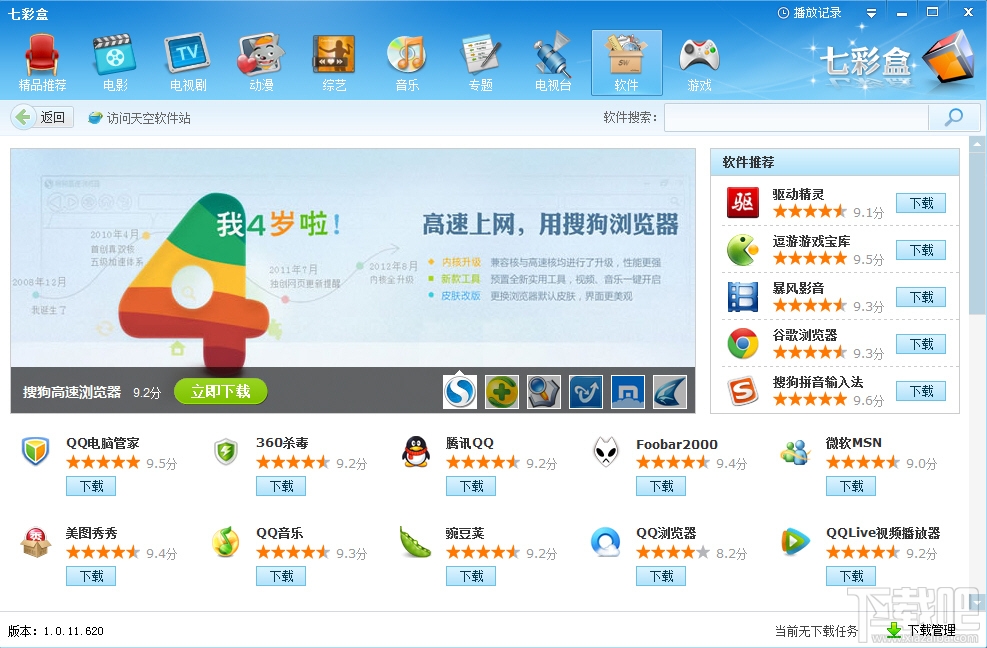The height and width of the screenshot is (648, 987).
Task: Open the 腾讯QQ name link
Action: (x=470, y=443)
